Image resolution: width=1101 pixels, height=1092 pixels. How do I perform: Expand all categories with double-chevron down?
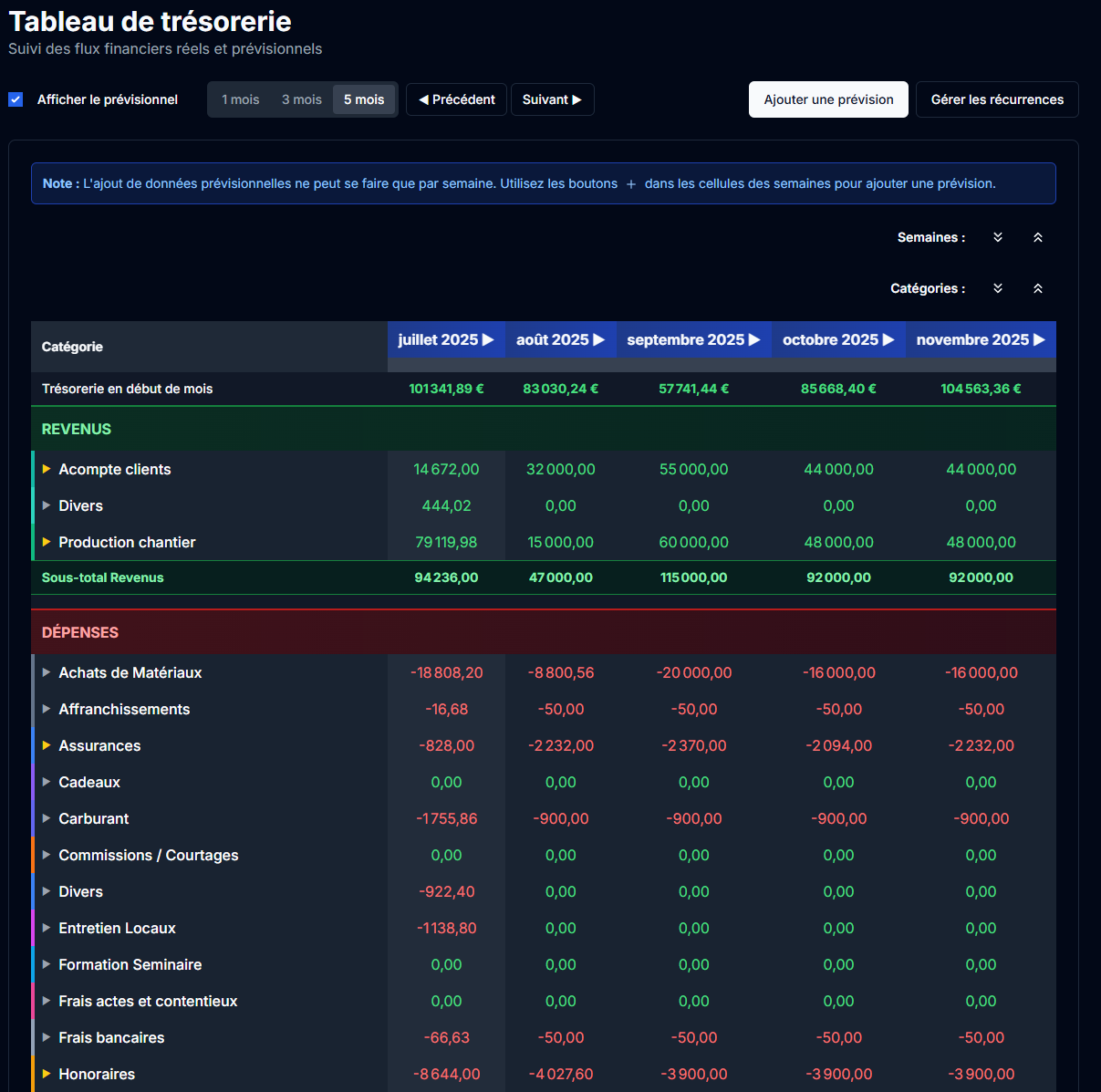tap(998, 288)
